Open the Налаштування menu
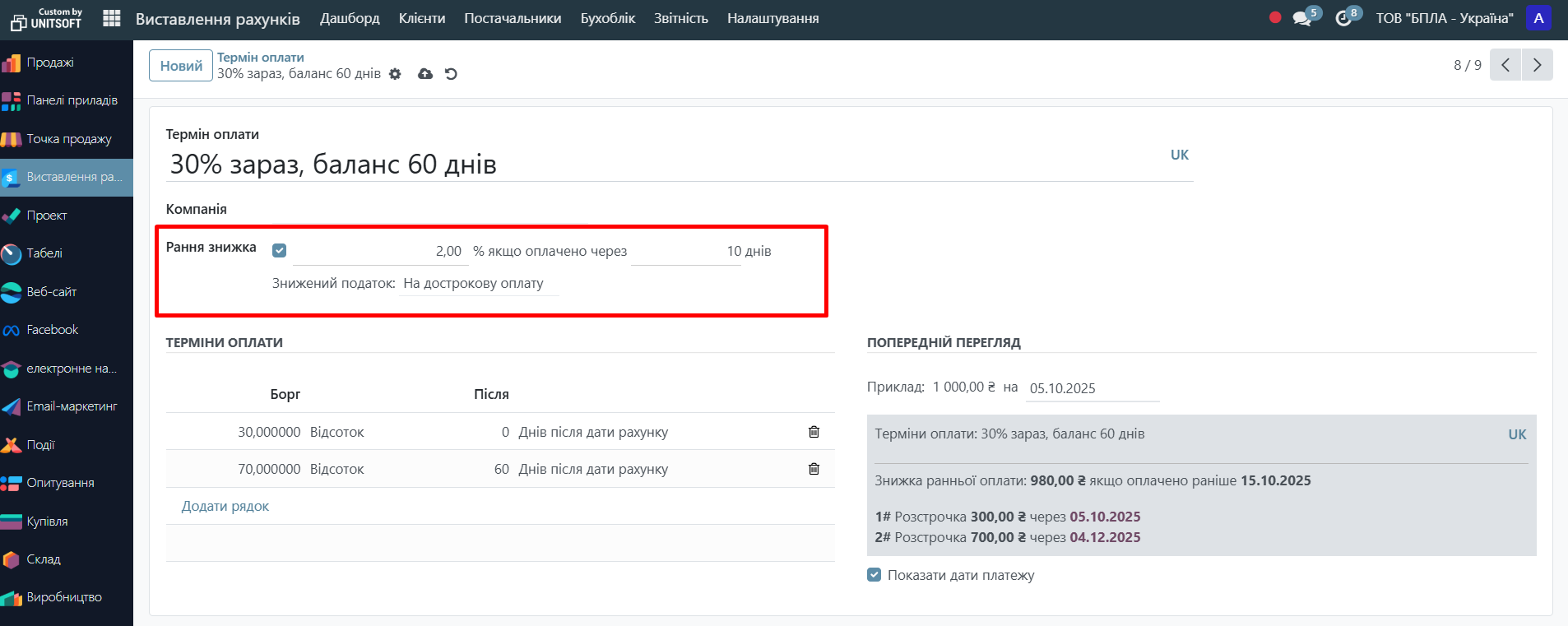Image resolution: width=1568 pixels, height=626 pixels. (772, 18)
